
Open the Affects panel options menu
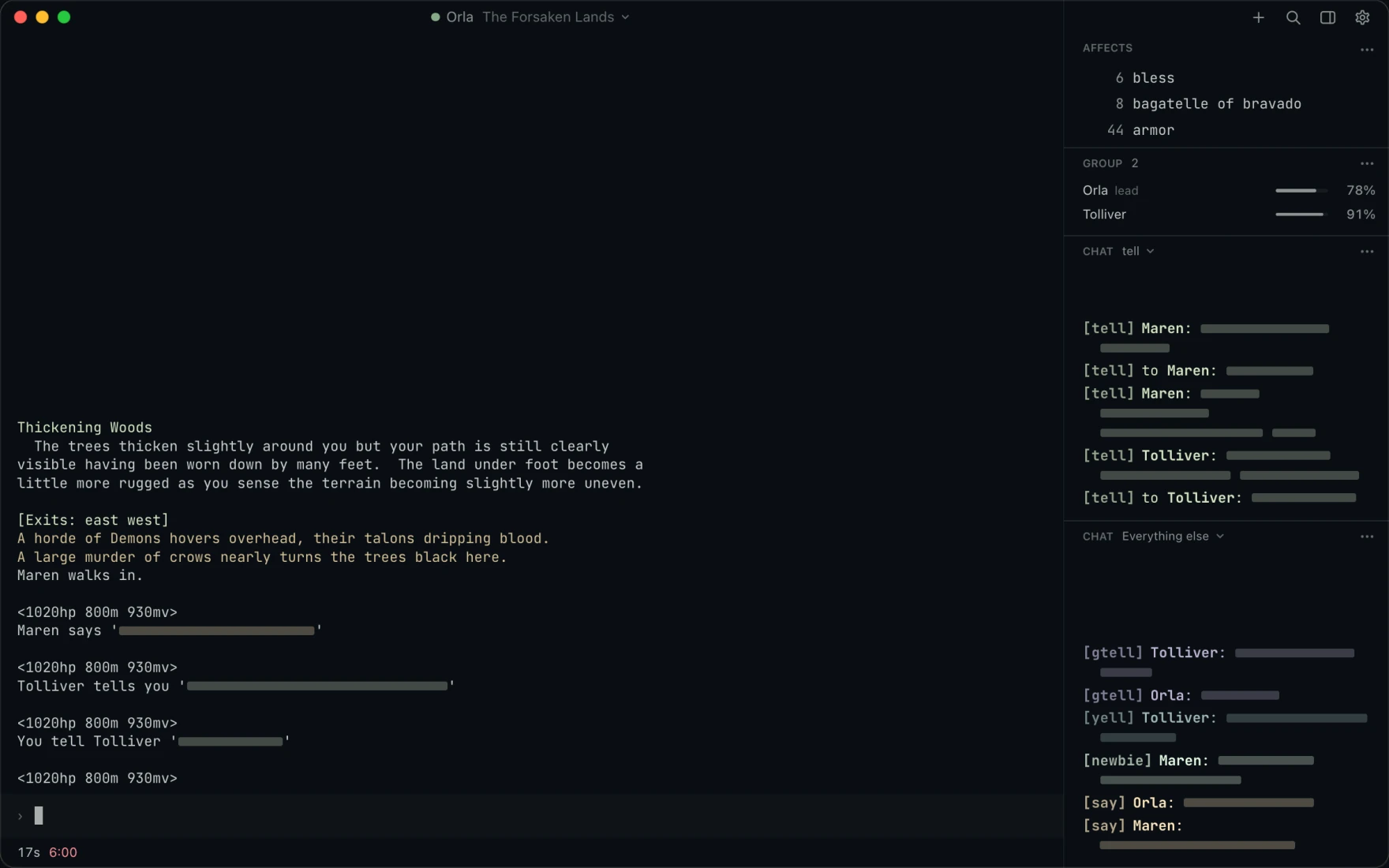[1367, 50]
